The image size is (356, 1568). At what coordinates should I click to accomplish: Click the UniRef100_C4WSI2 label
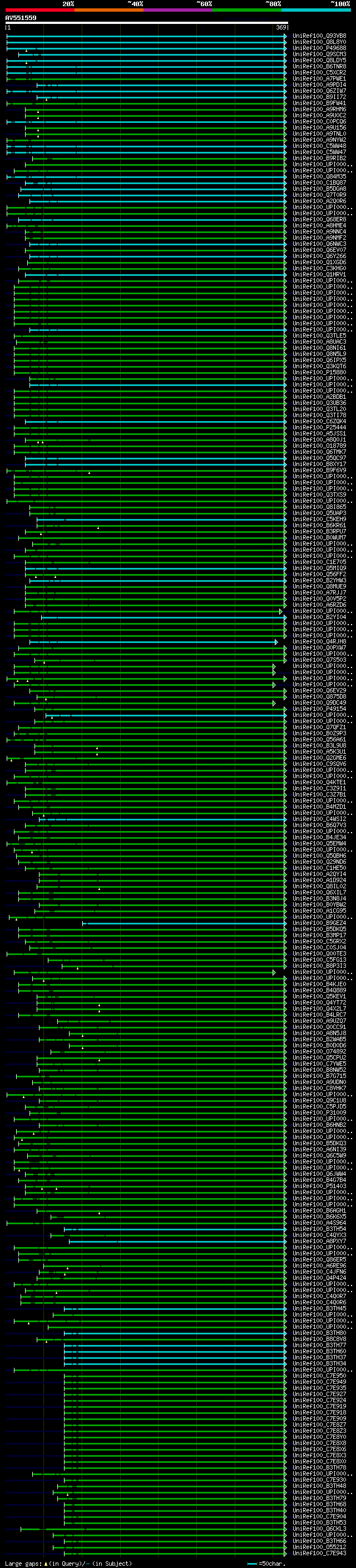click(x=319, y=819)
